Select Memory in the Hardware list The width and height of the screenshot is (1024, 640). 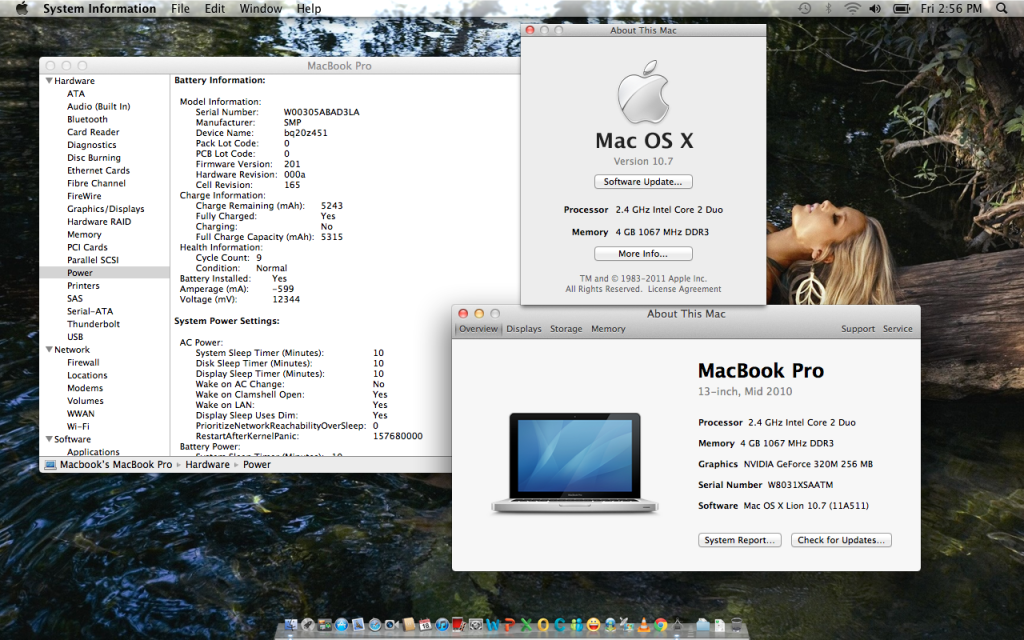(84, 234)
